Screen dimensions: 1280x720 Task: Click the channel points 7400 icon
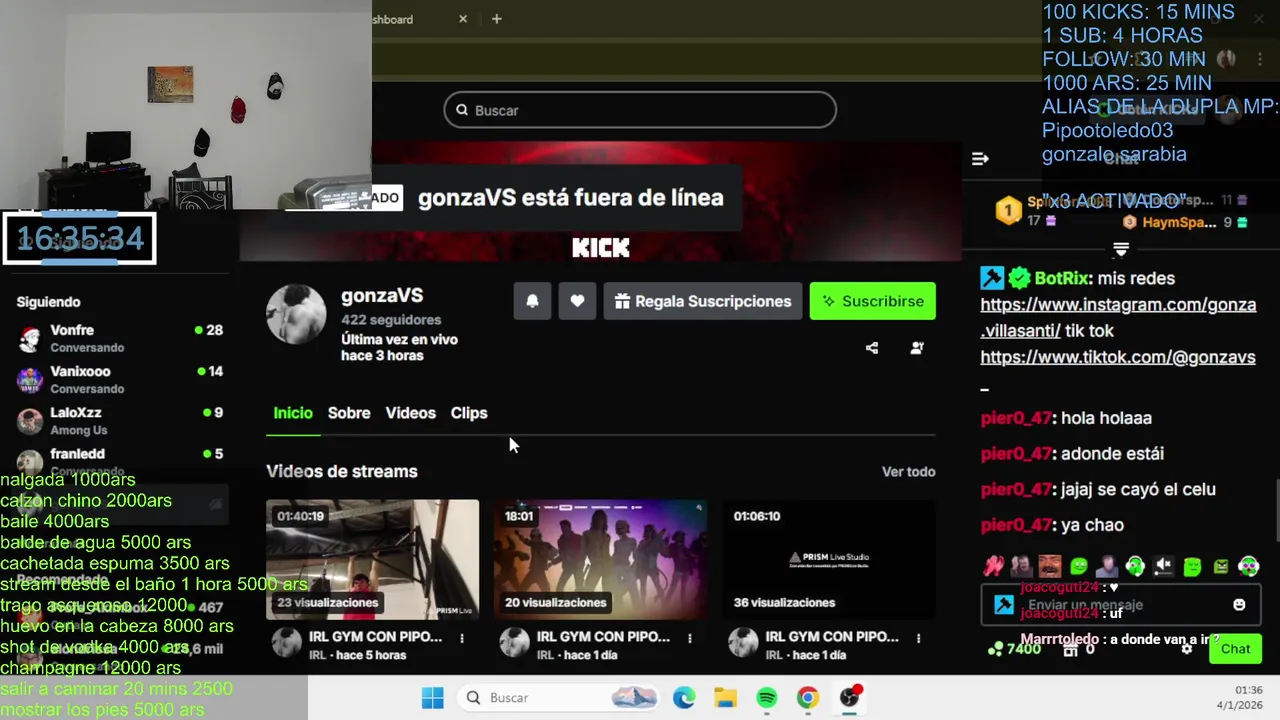994,649
